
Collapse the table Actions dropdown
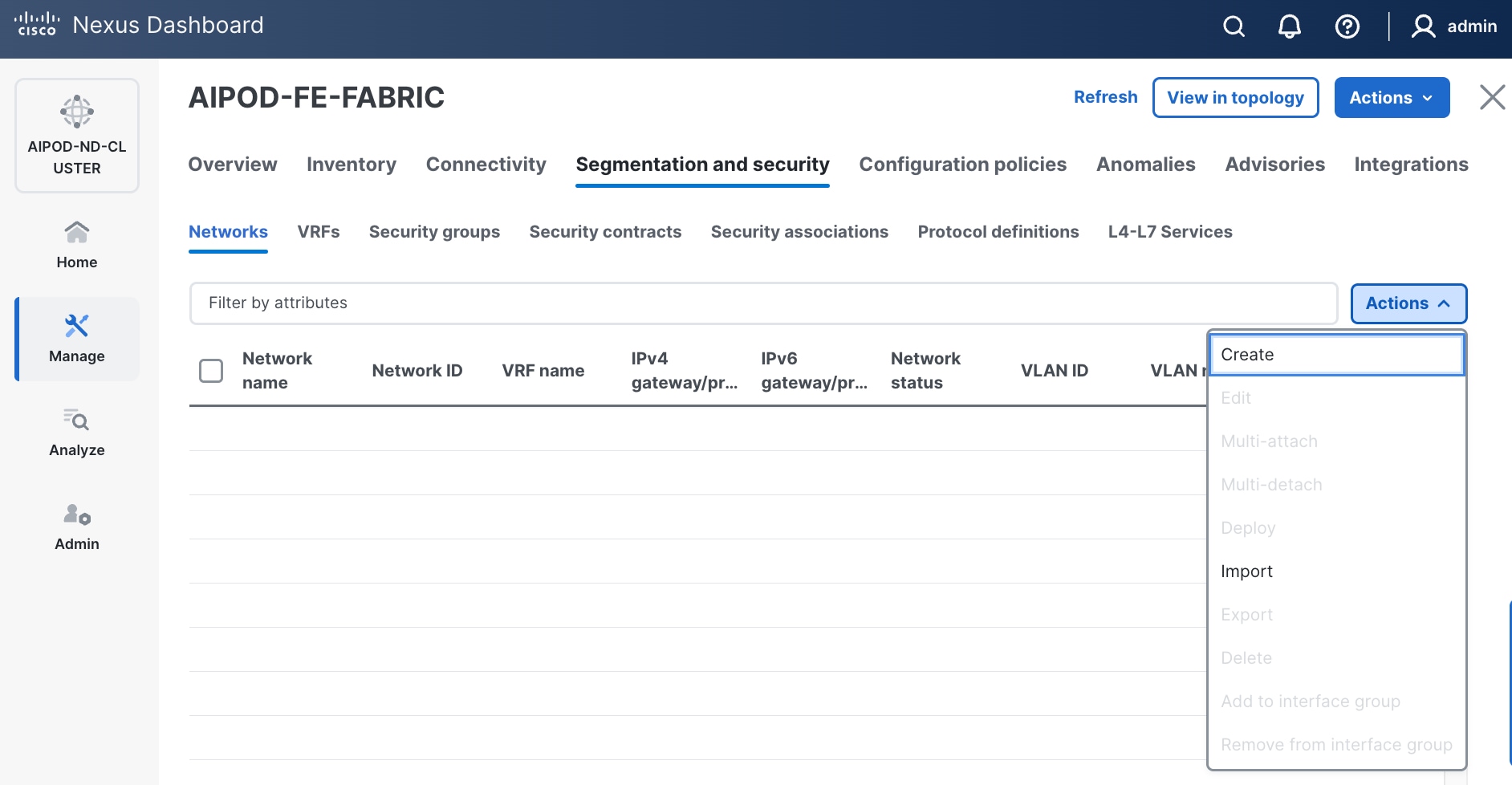pyautogui.click(x=1408, y=303)
